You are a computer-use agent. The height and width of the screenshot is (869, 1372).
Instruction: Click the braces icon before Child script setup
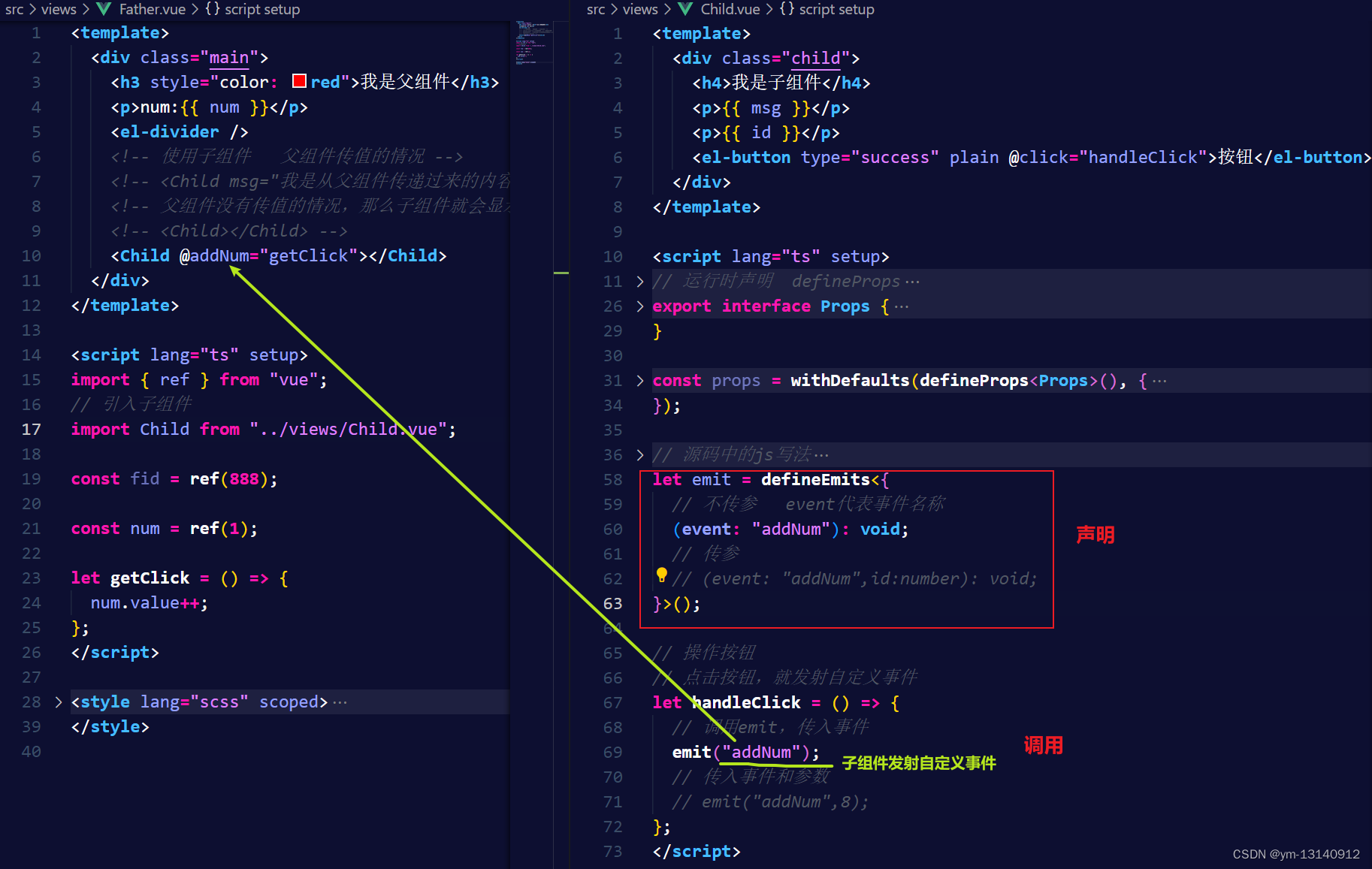click(787, 9)
